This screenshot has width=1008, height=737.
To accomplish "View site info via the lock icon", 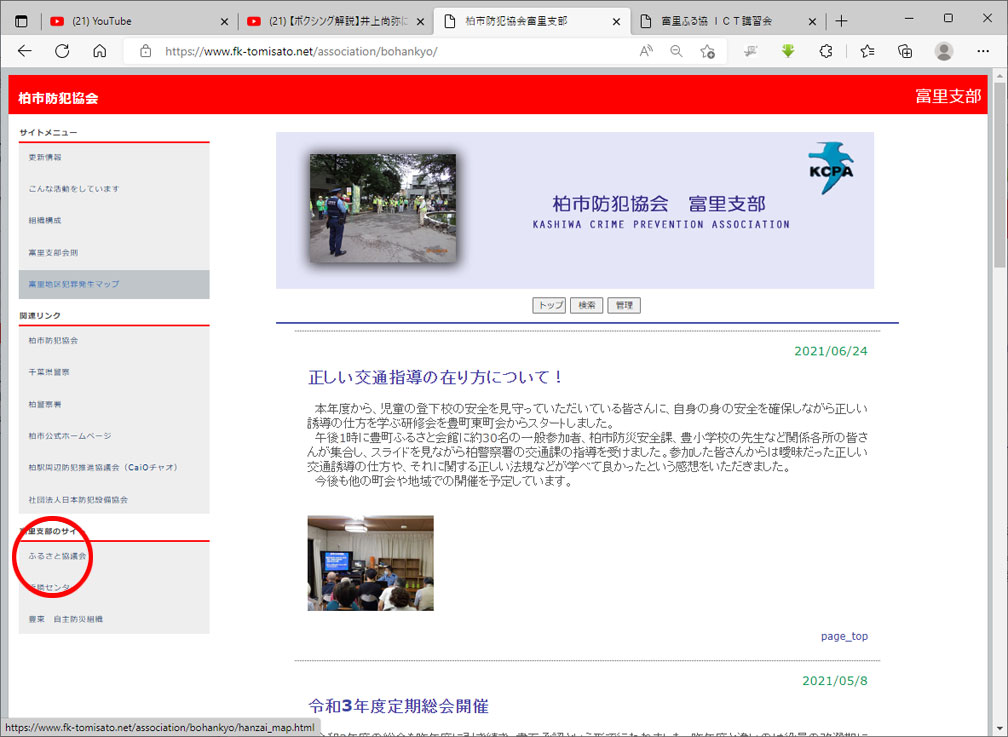I will coord(146,51).
